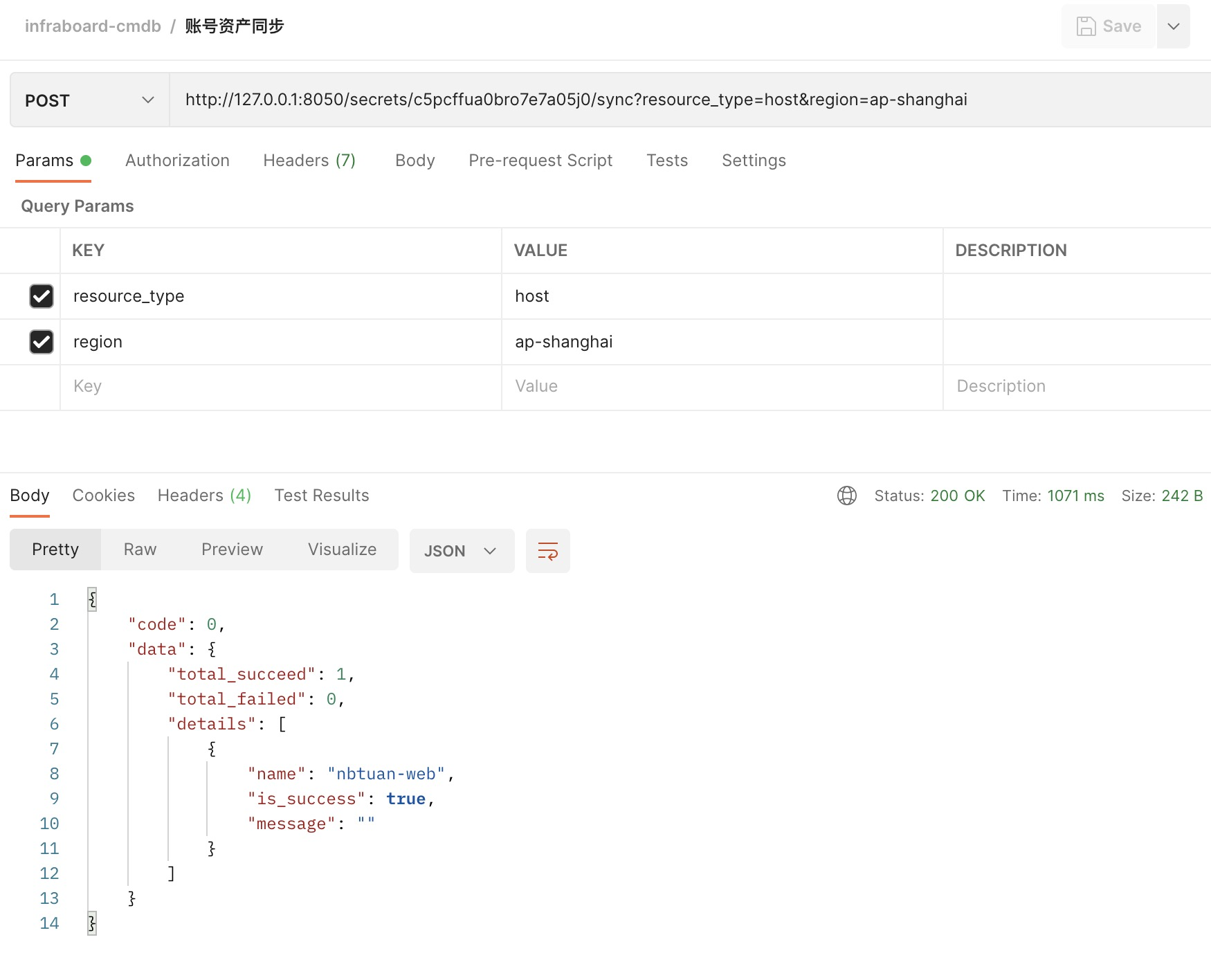
Task: Click the "total_succeed" line in response
Action: click(261, 674)
